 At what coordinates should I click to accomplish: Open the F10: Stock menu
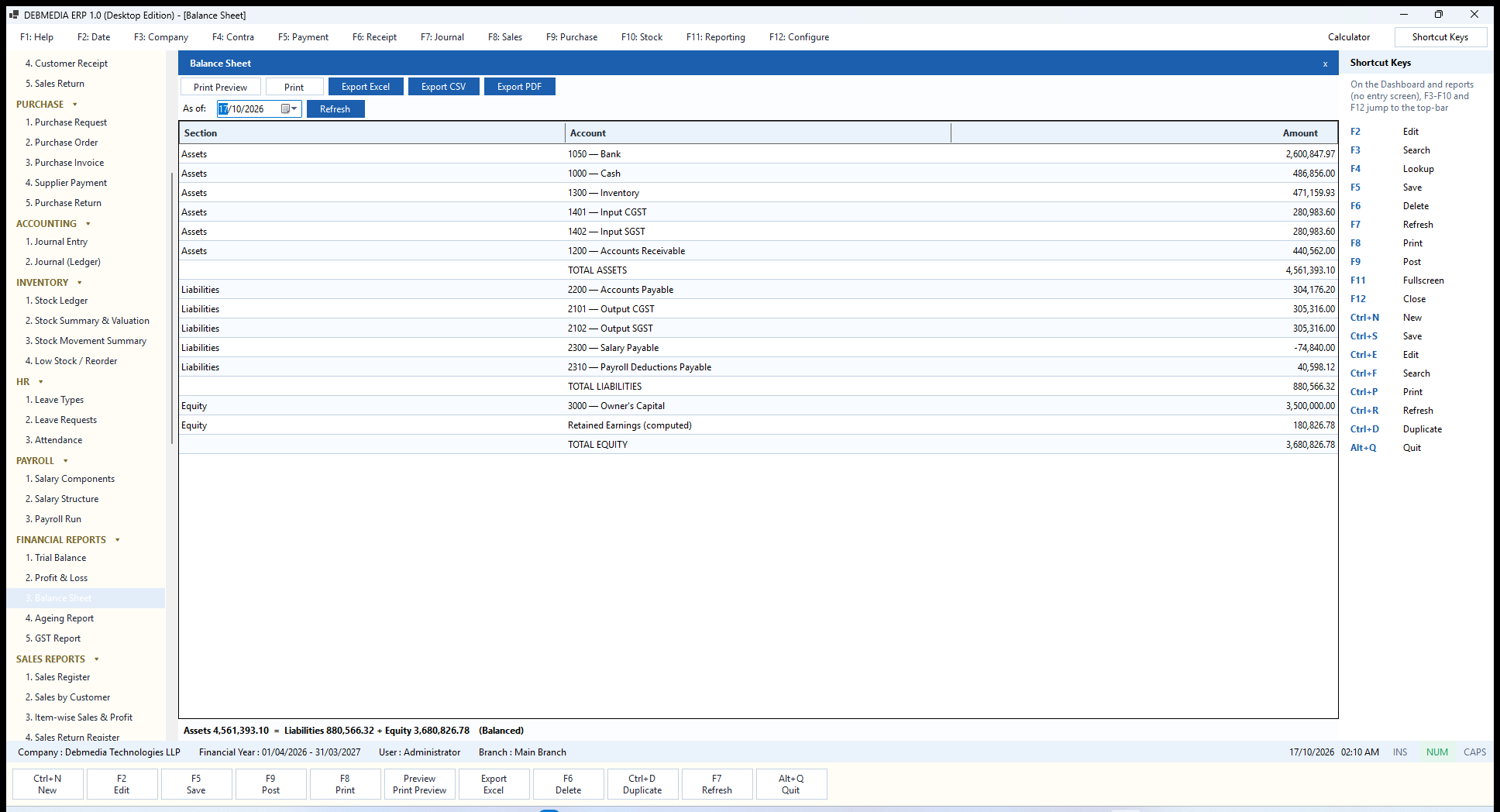coord(642,37)
